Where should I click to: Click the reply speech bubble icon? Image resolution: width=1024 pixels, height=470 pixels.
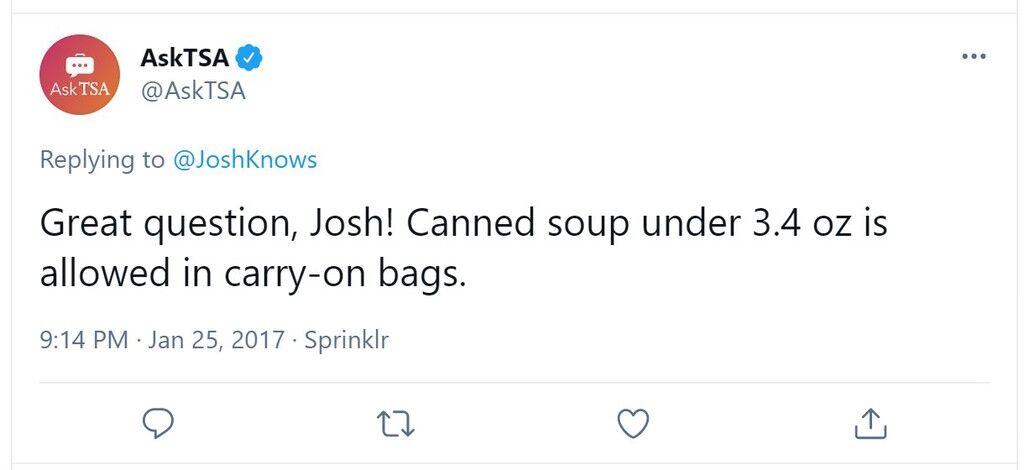[158, 424]
